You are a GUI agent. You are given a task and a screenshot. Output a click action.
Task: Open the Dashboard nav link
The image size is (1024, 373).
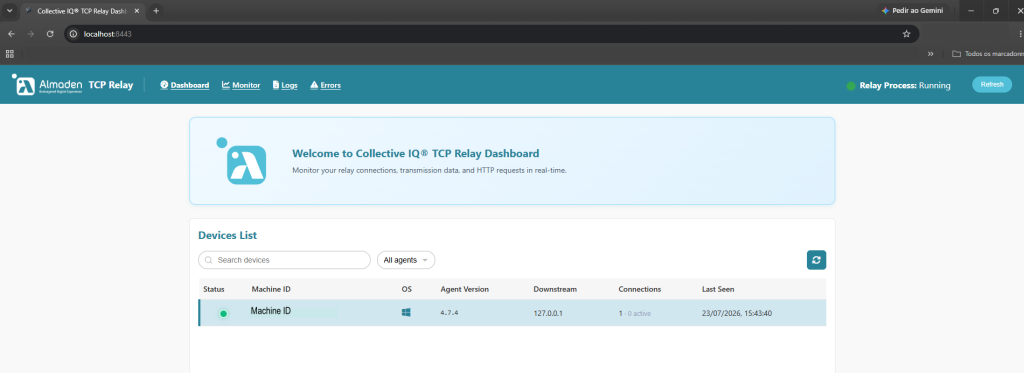(185, 85)
